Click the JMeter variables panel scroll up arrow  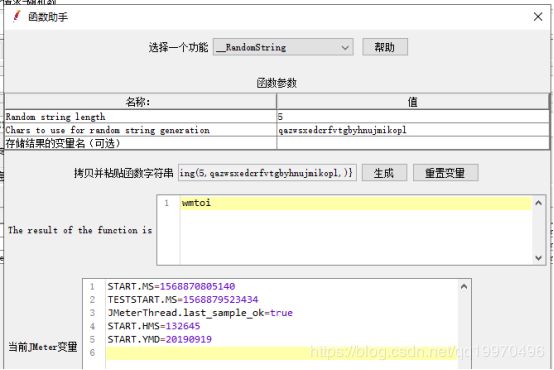(464, 287)
